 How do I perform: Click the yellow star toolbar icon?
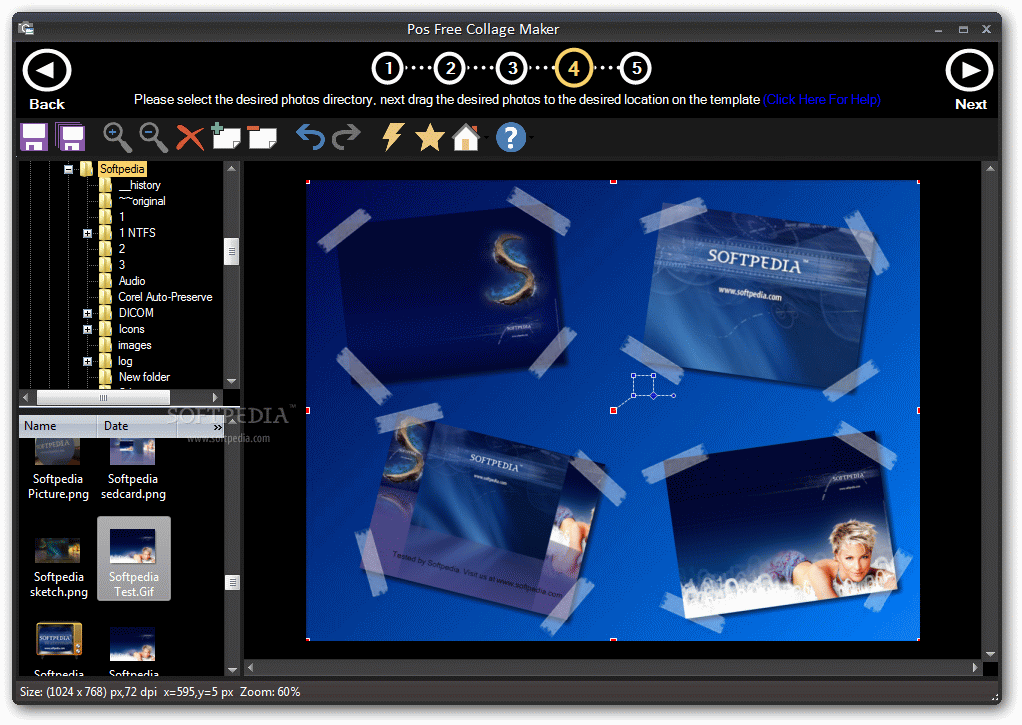tap(430, 138)
